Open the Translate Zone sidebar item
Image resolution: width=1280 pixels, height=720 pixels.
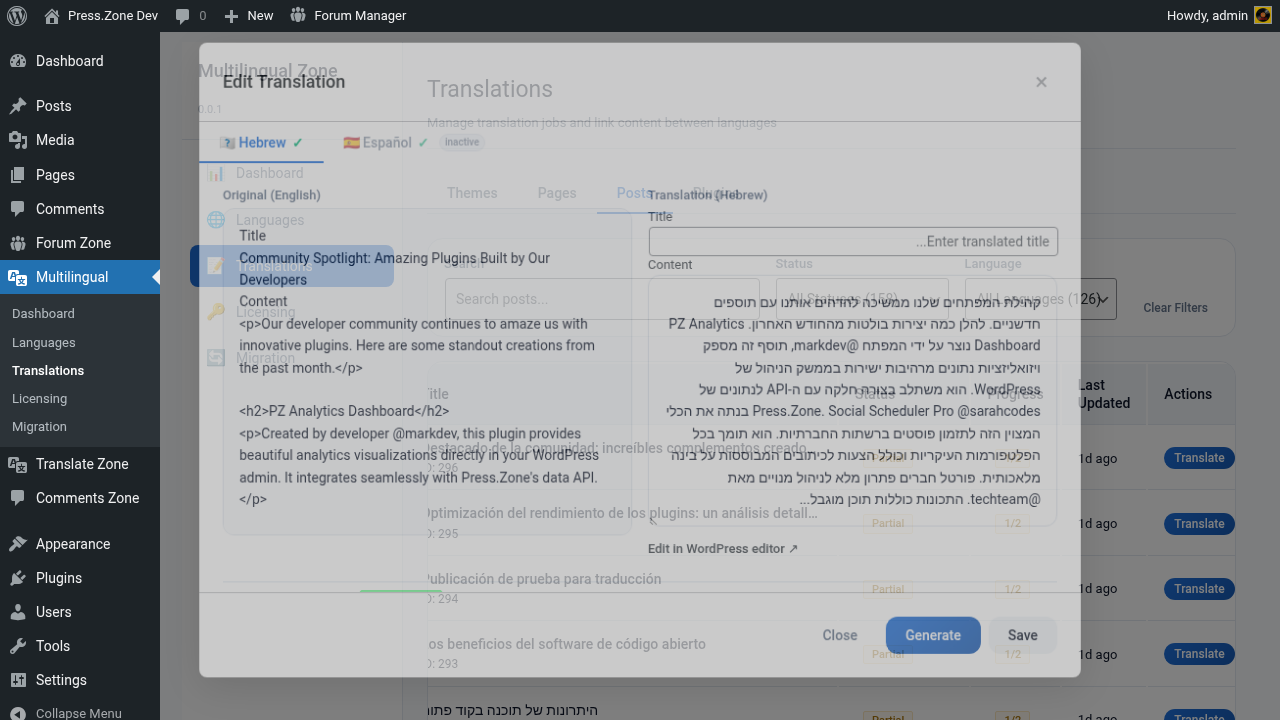80,464
